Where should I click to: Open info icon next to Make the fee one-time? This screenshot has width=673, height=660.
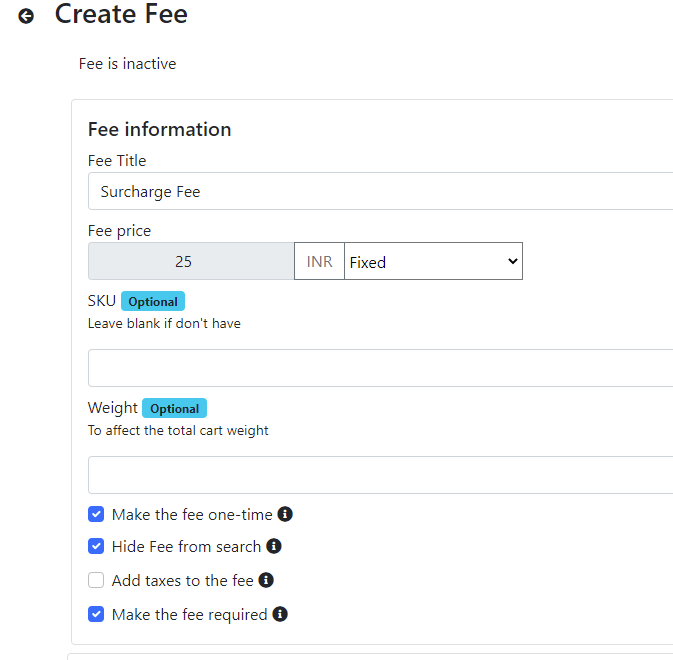point(285,514)
